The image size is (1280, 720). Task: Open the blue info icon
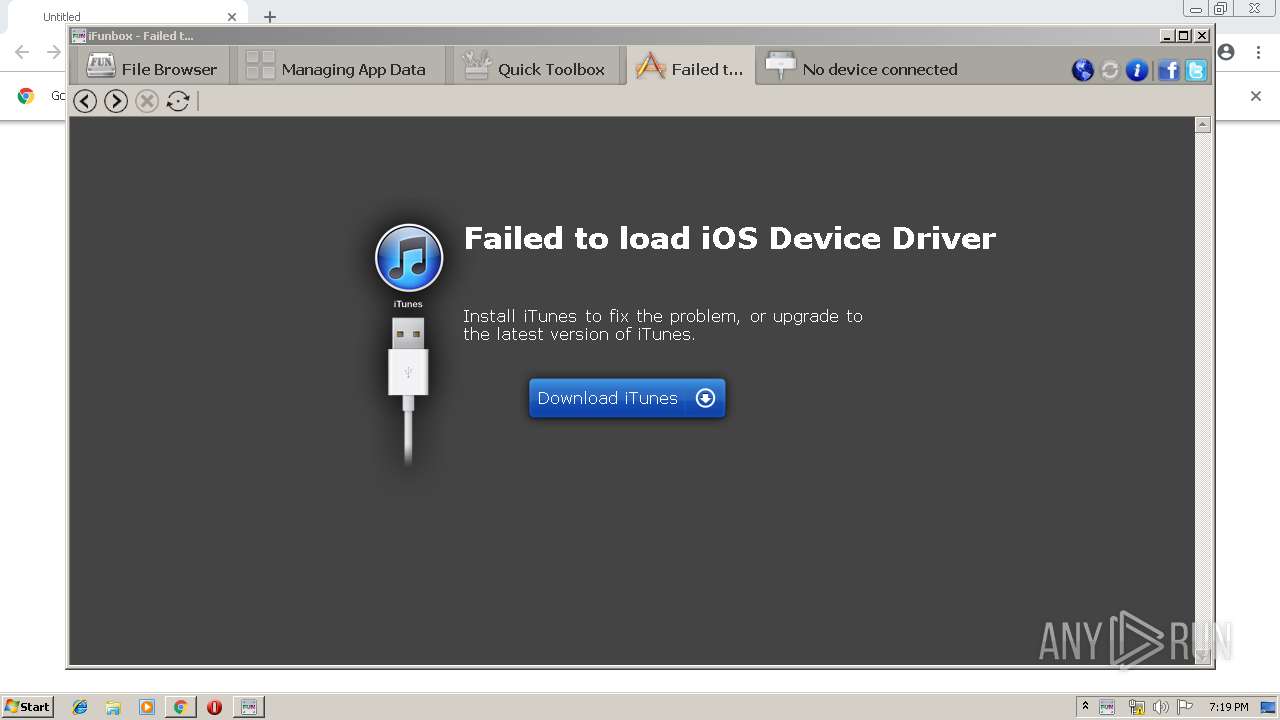point(1137,70)
